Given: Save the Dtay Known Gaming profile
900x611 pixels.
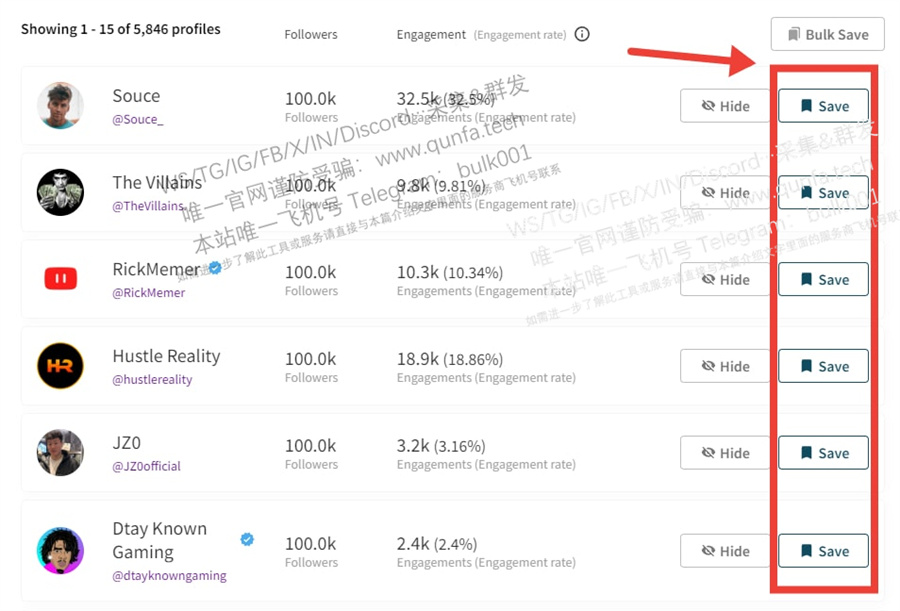Looking at the screenshot, I should pyautogui.click(x=823, y=551).
